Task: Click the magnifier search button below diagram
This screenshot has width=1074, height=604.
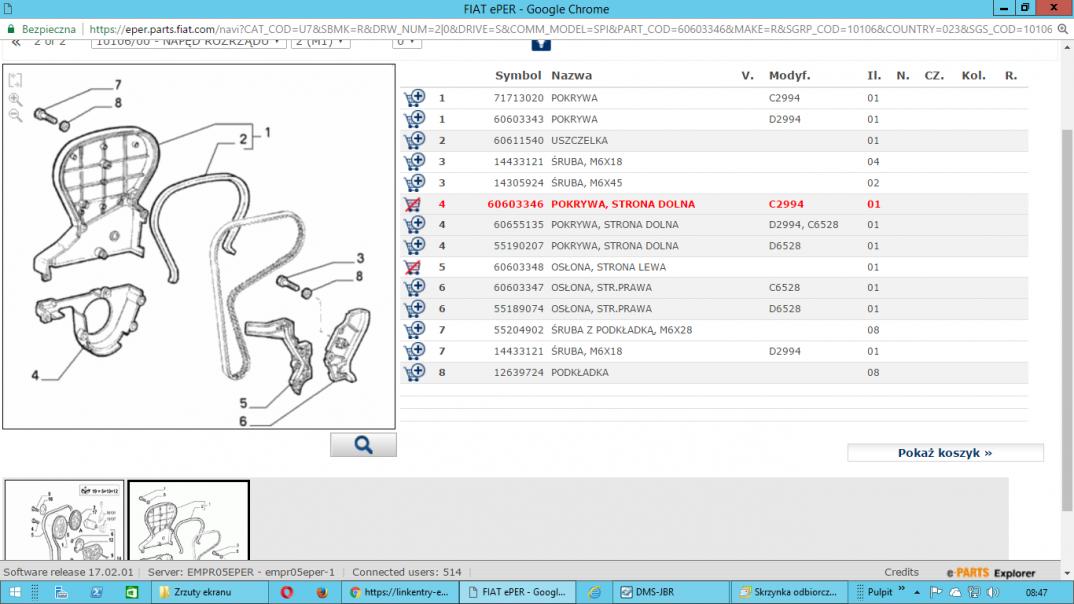Action: 363,445
